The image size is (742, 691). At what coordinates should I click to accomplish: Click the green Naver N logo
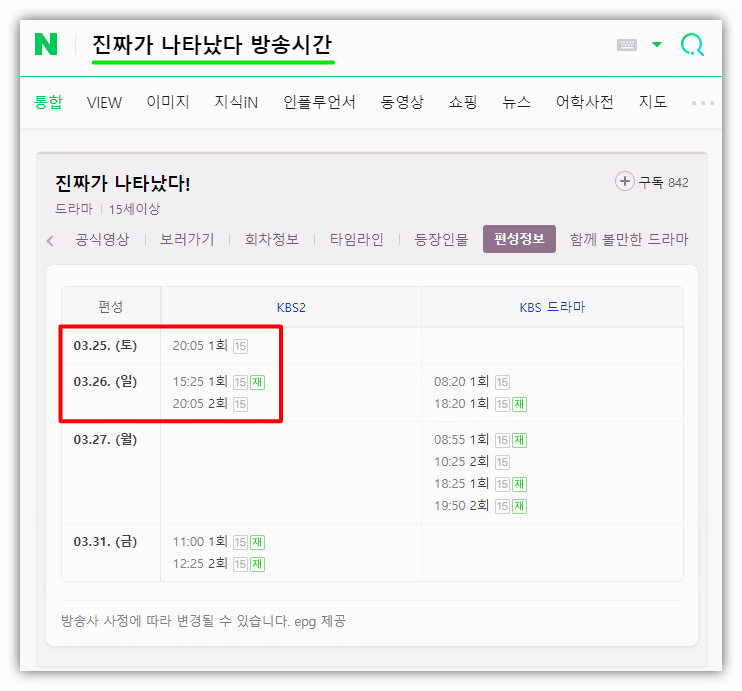(46, 44)
